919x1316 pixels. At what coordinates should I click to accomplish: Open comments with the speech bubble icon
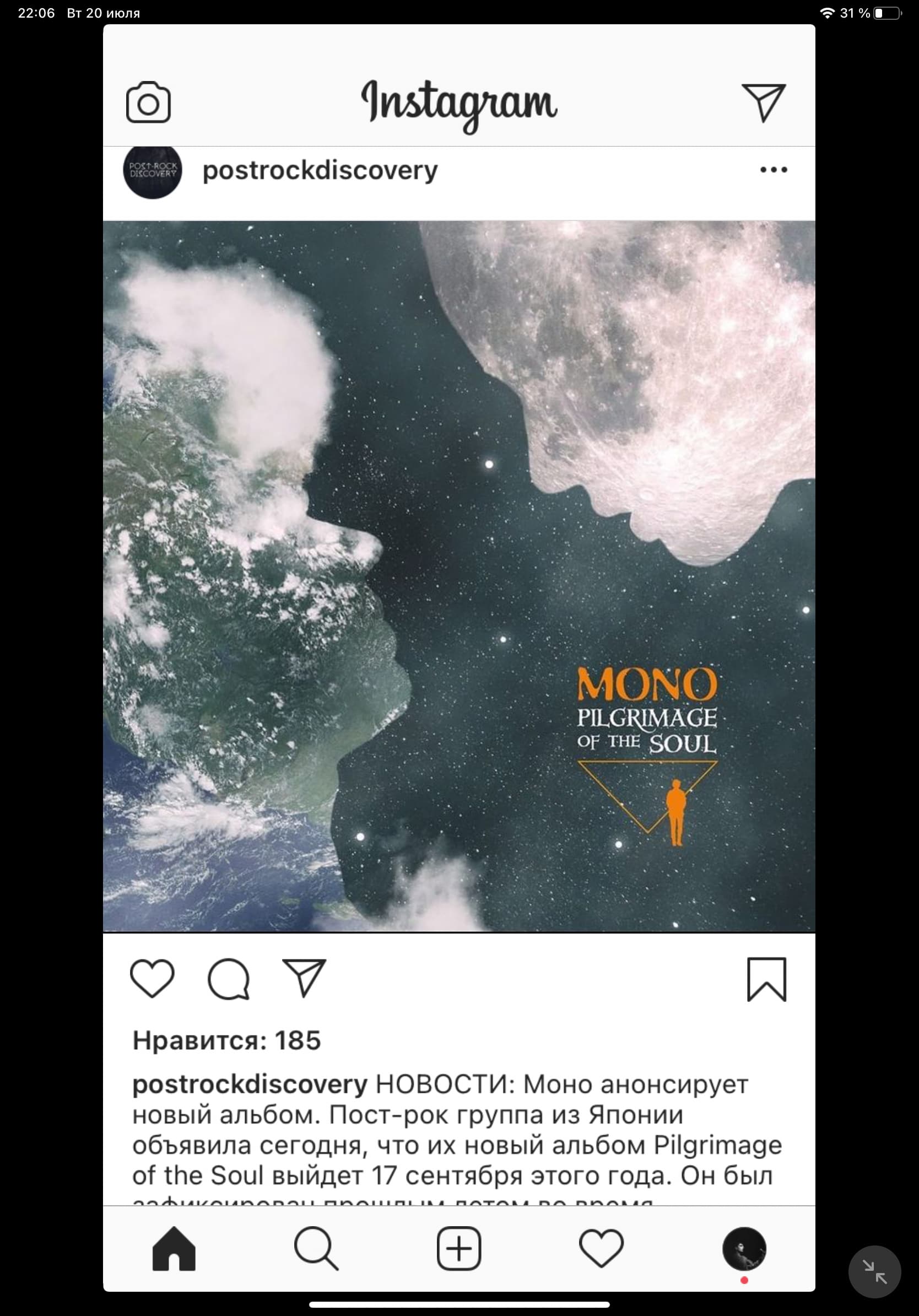point(229,979)
